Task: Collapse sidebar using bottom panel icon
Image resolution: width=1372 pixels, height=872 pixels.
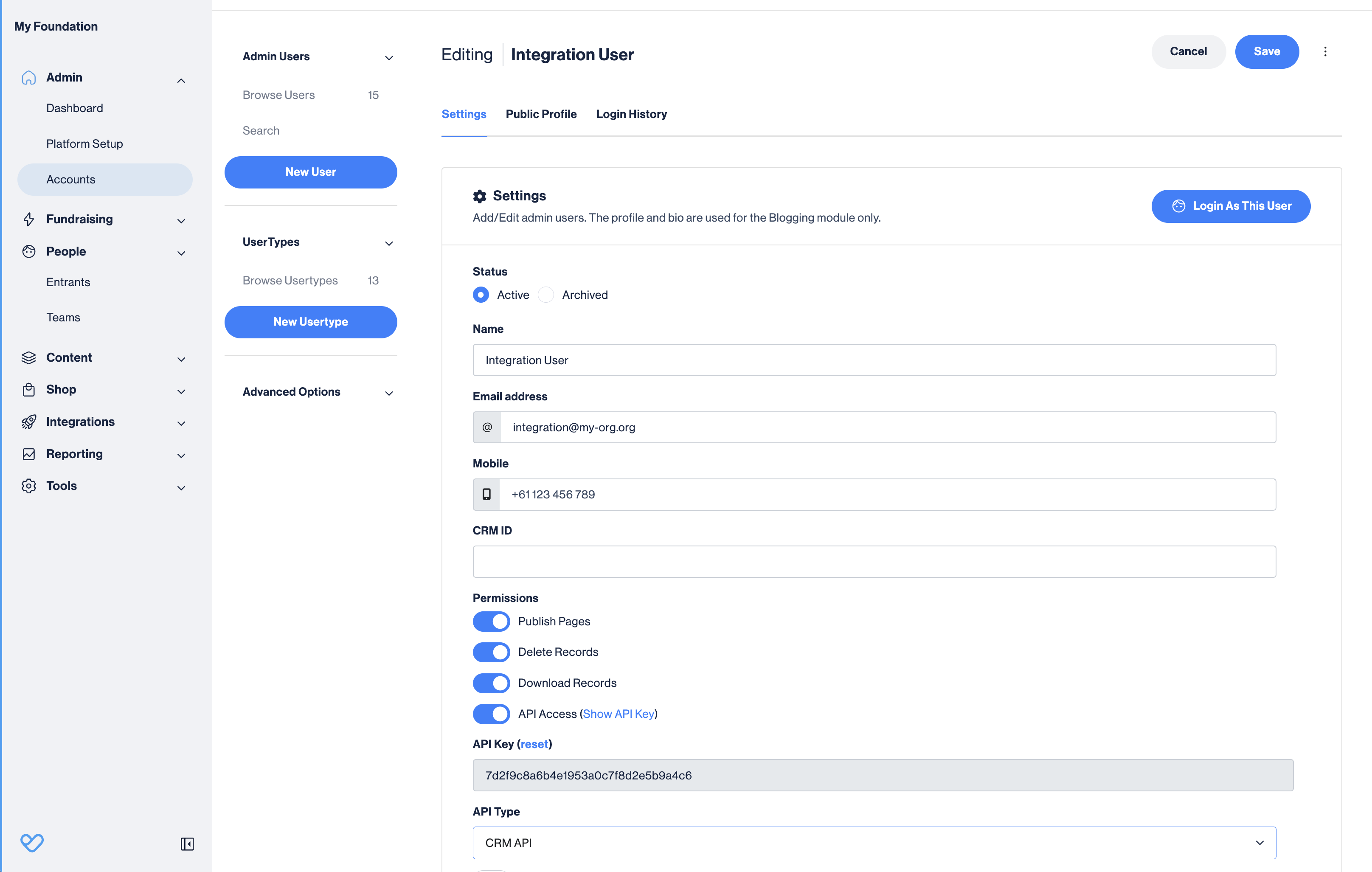Action: coord(187,844)
